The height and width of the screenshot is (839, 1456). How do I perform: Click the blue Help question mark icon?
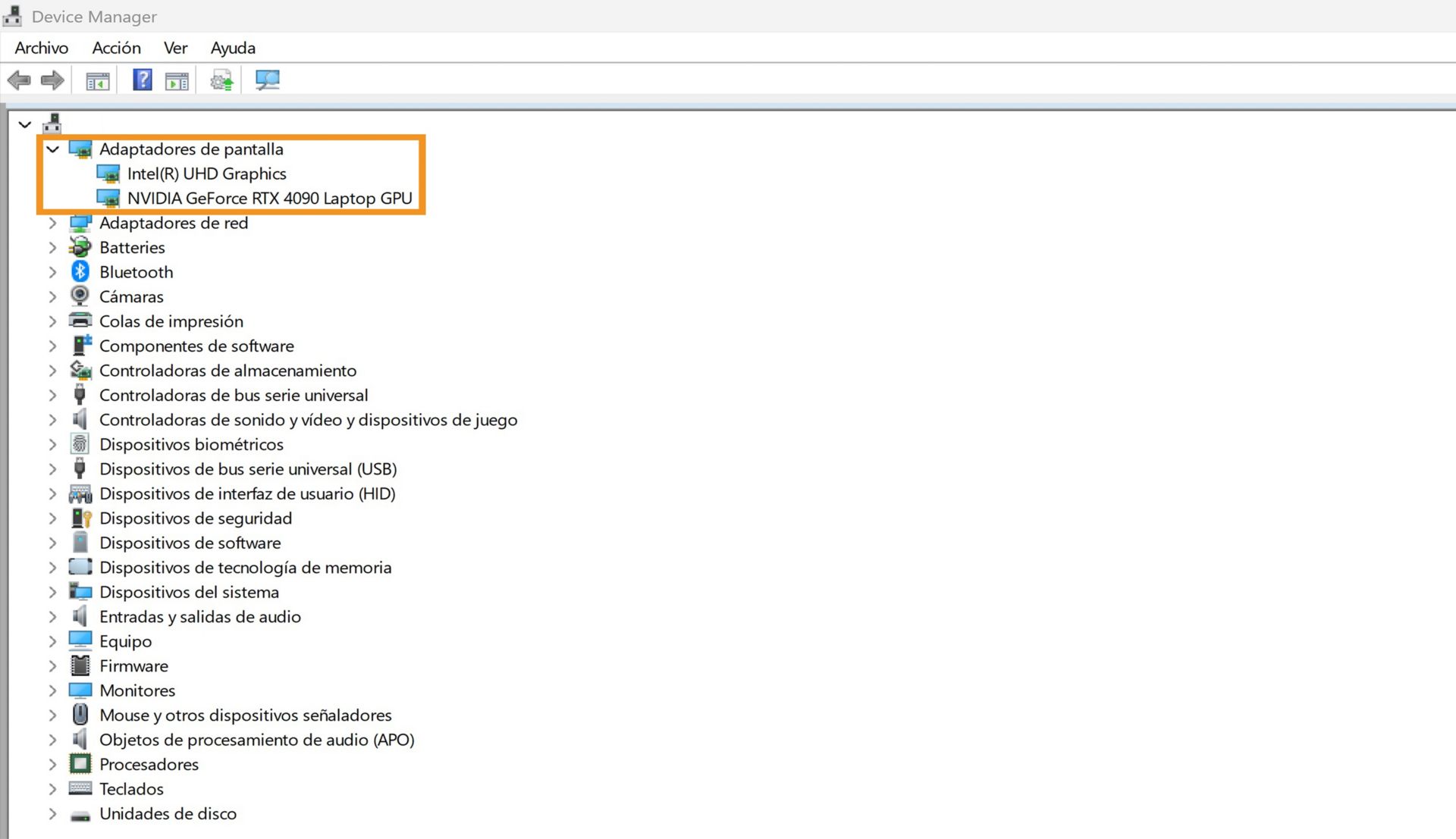[142, 80]
